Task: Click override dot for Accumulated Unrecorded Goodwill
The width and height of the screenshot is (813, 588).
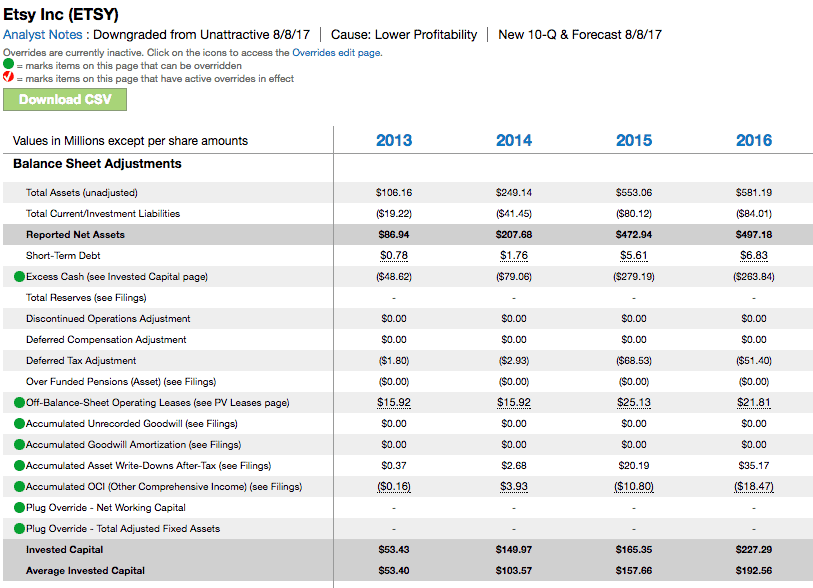Action: (x=19, y=424)
